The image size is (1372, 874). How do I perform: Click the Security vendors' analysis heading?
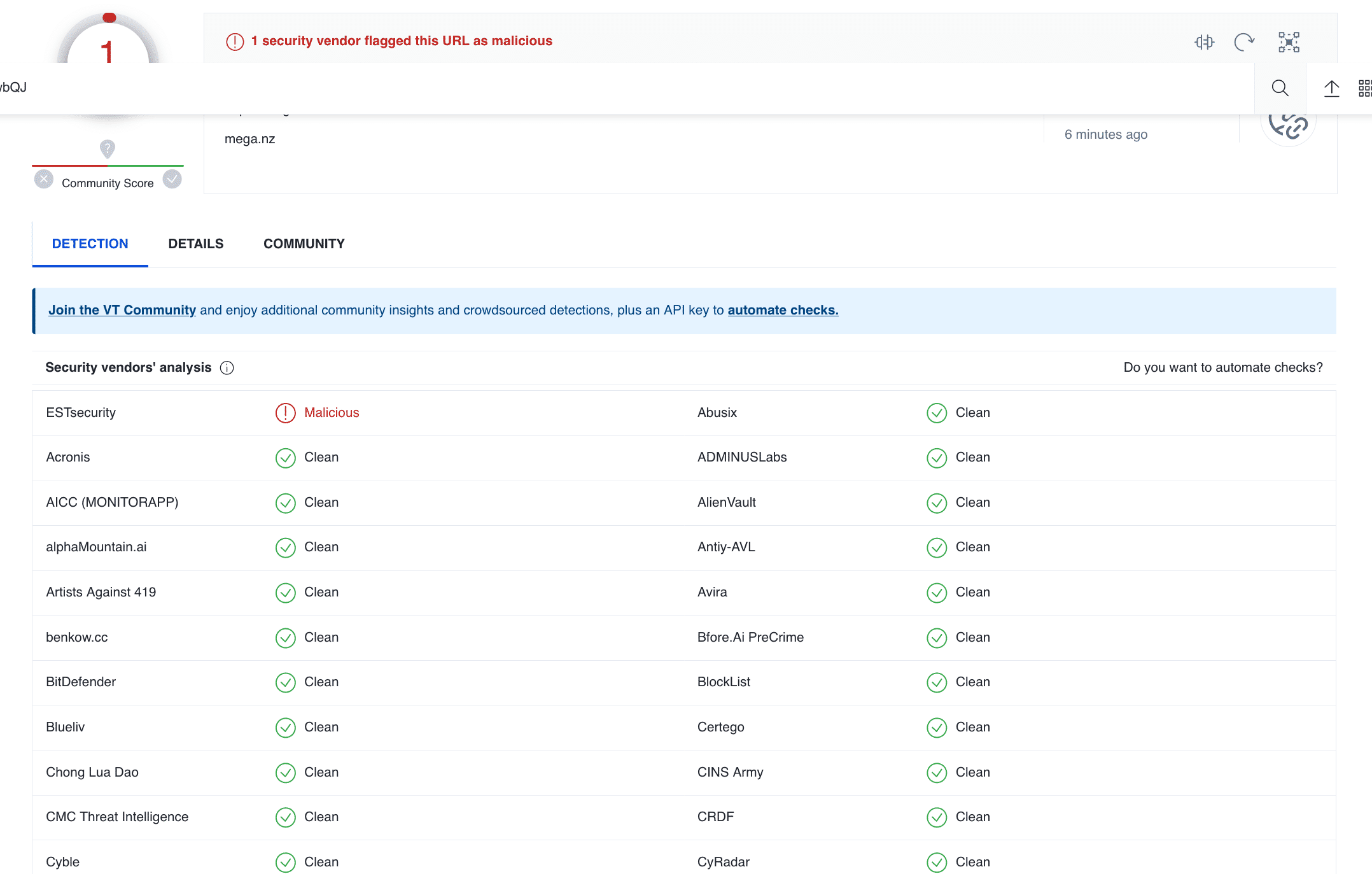129,367
